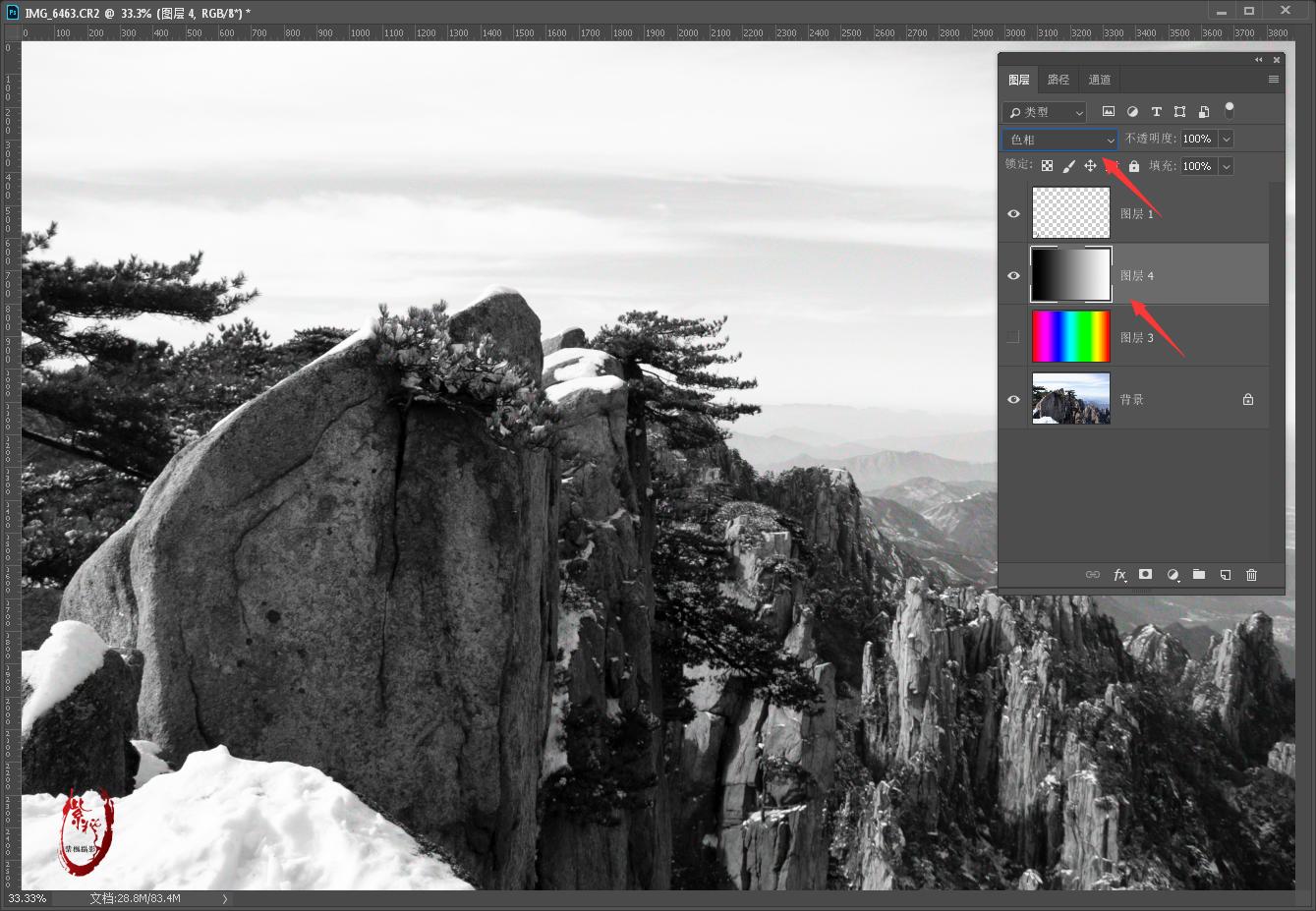This screenshot has height=911, width=1316.
Task: Create a new group with the folder icon
Action: coord(1198,575)
